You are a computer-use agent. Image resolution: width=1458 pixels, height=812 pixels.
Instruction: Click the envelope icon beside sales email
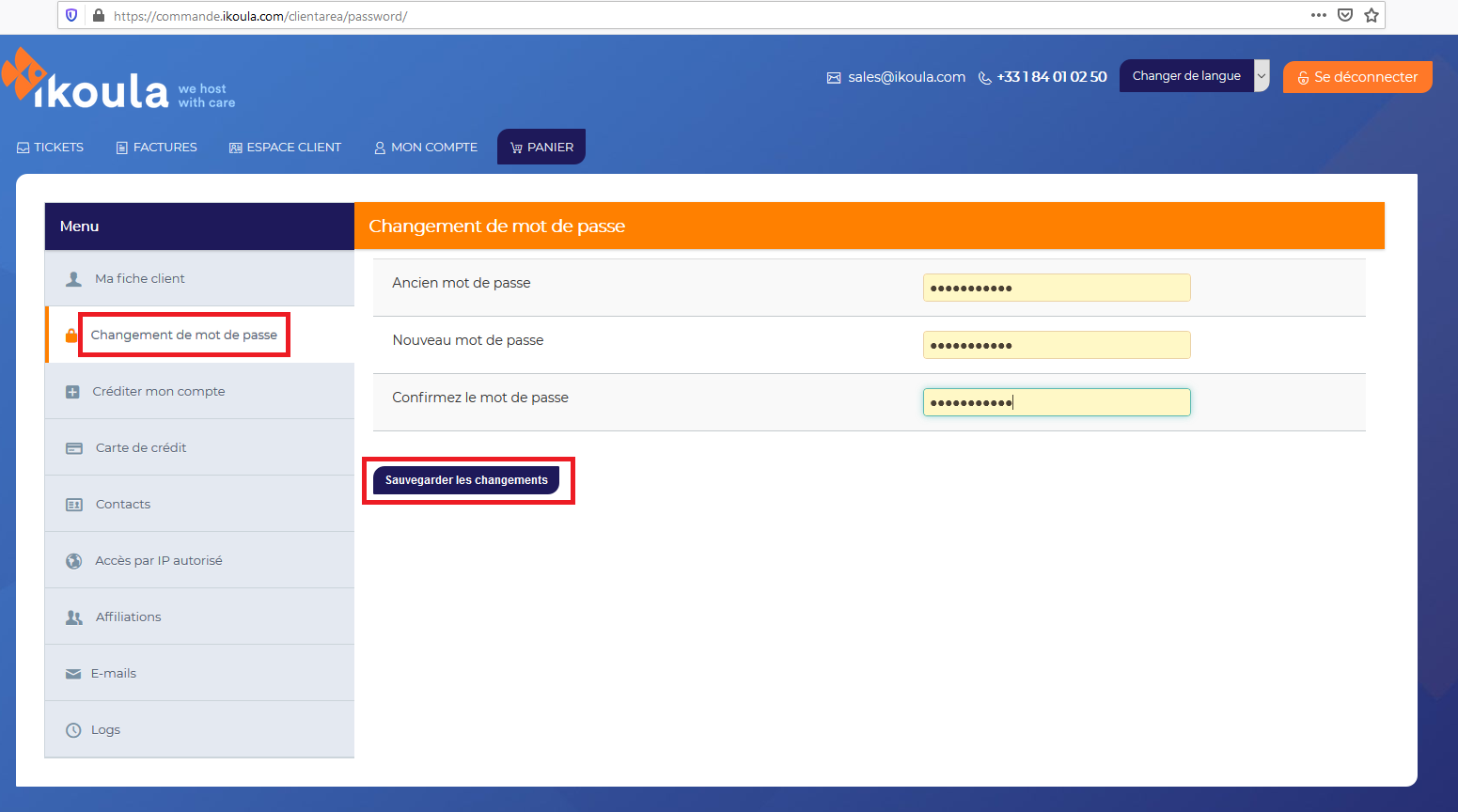click(x=834, y=78)
